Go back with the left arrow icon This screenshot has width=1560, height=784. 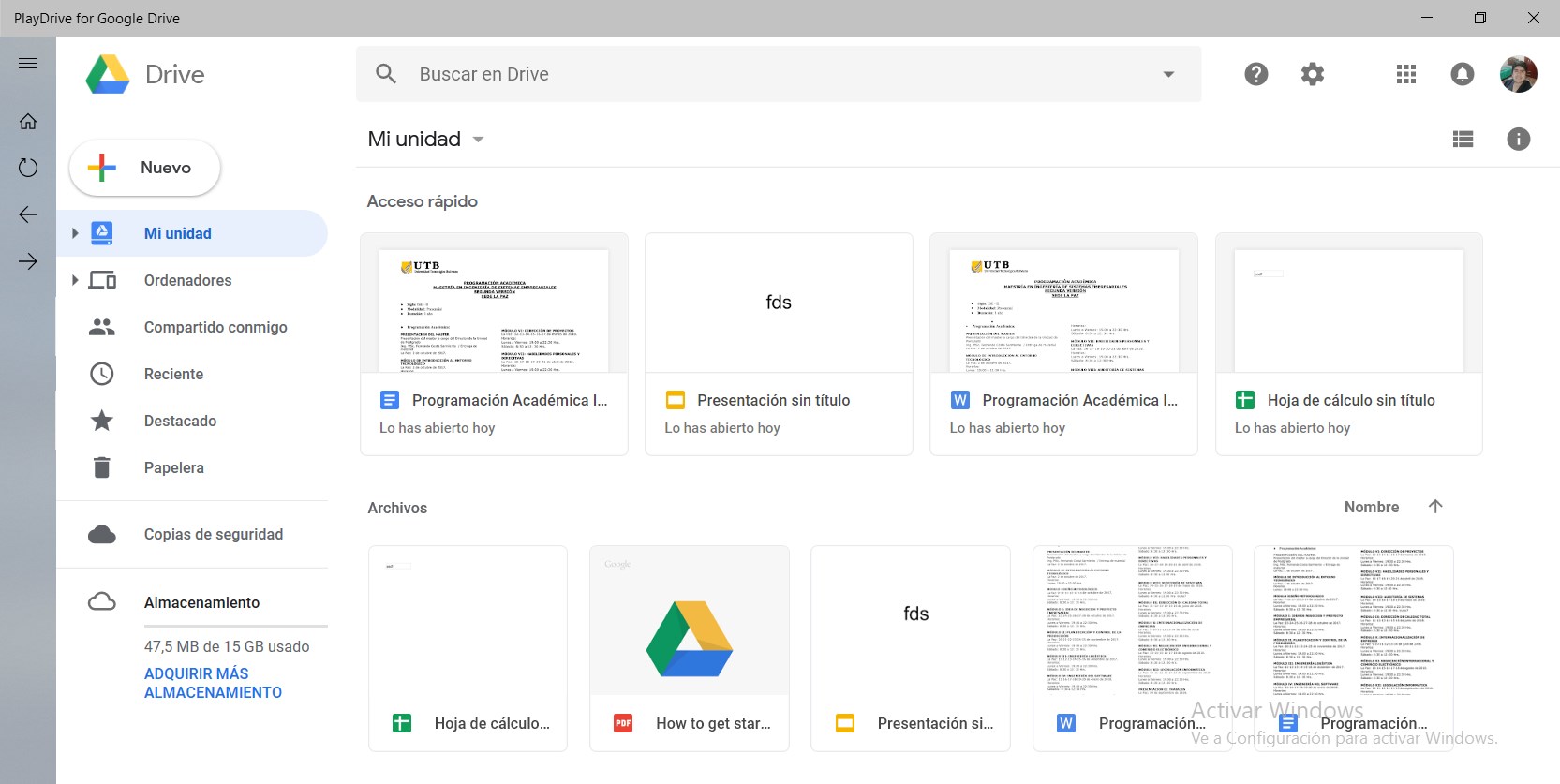point(28,214)
